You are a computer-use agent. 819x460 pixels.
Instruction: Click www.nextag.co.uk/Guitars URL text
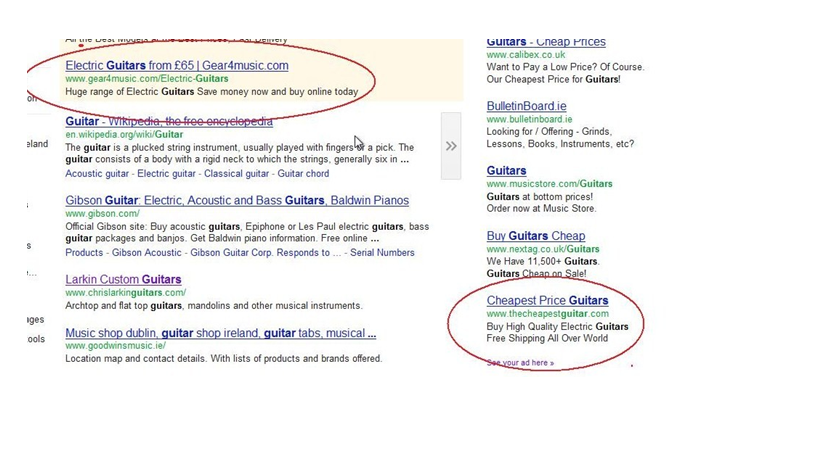pos(543,249)
